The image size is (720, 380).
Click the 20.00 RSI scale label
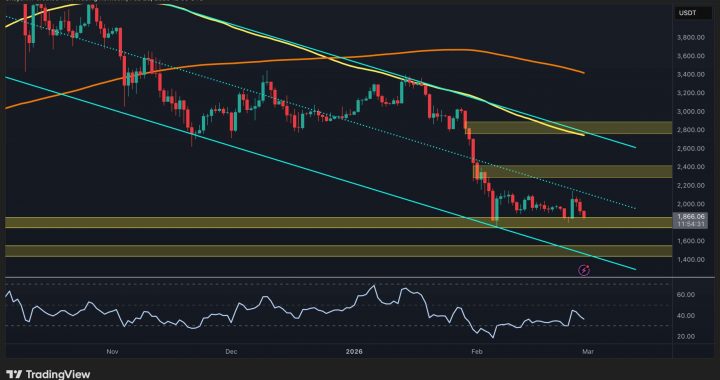coord(686,336)
